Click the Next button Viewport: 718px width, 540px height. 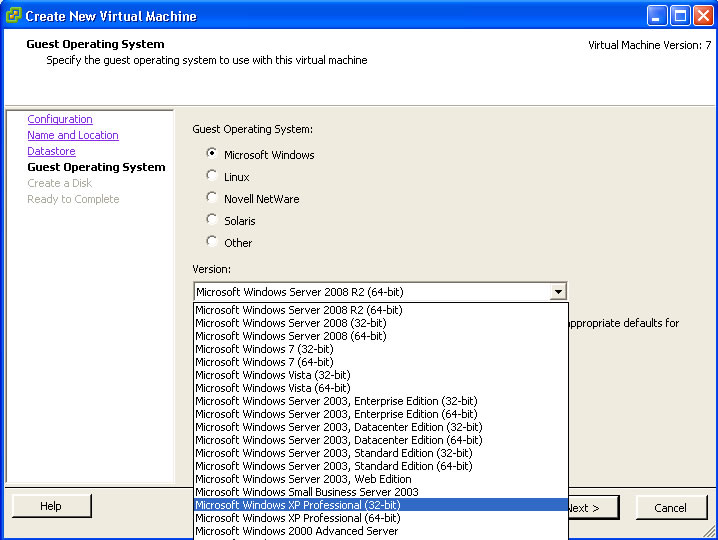(x=593, y=507)
